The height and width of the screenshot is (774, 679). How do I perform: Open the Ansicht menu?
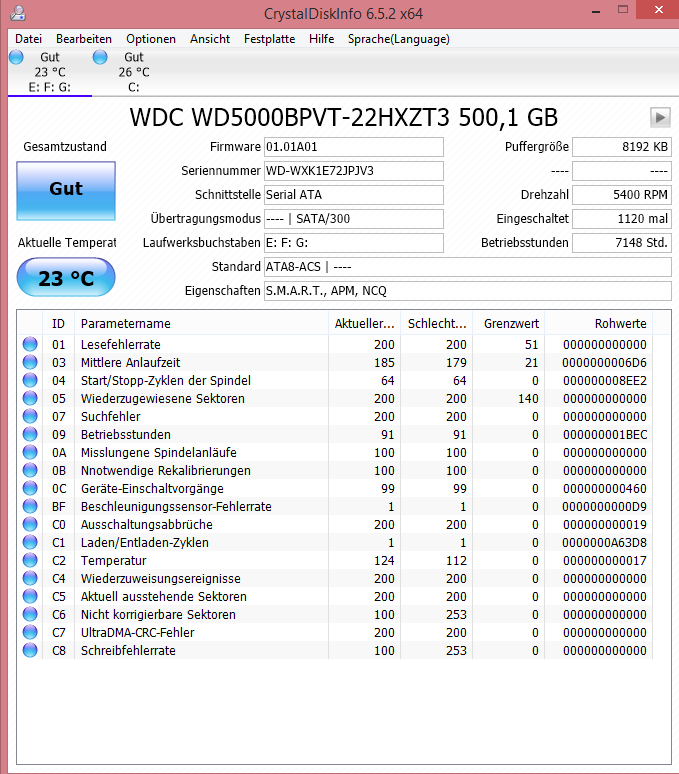210,39
